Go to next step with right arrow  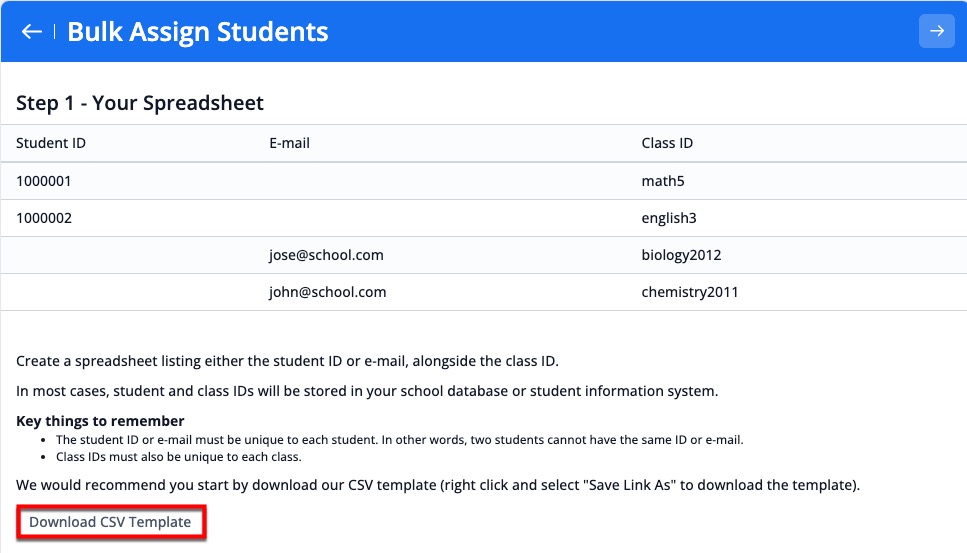tap(936, 32)
